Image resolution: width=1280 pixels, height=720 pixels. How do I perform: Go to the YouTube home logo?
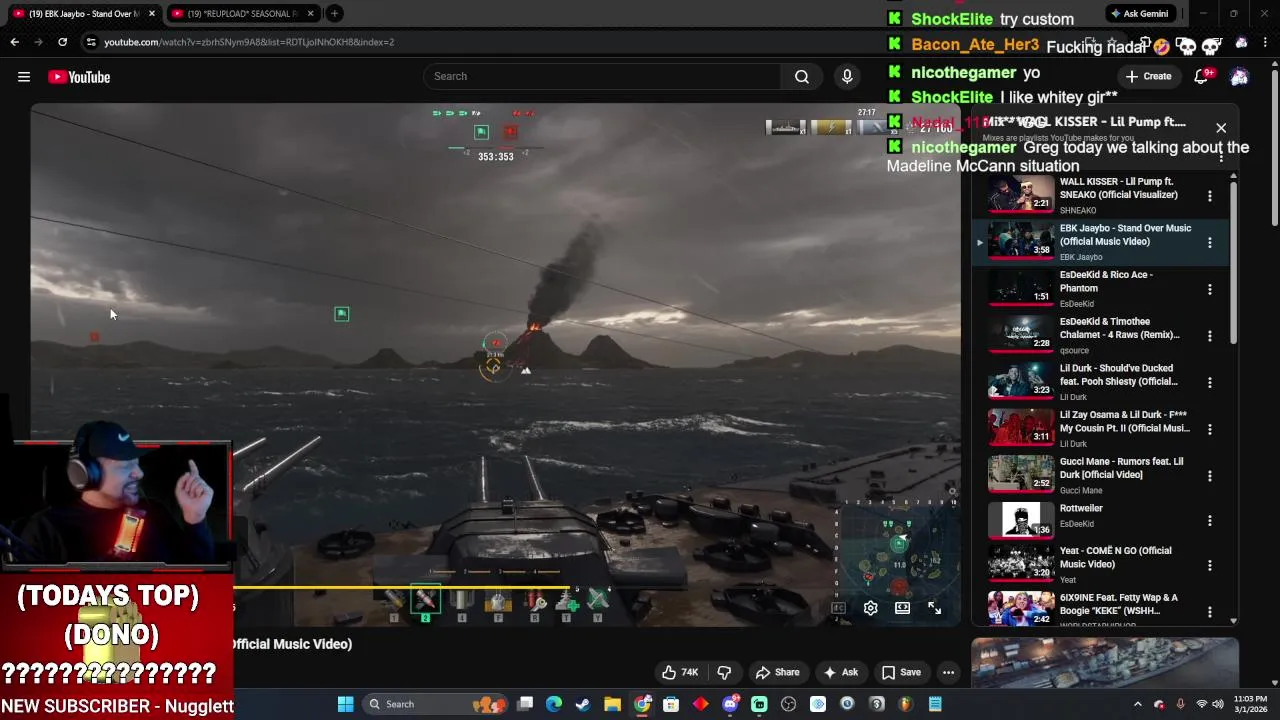(x=79, y=77)
